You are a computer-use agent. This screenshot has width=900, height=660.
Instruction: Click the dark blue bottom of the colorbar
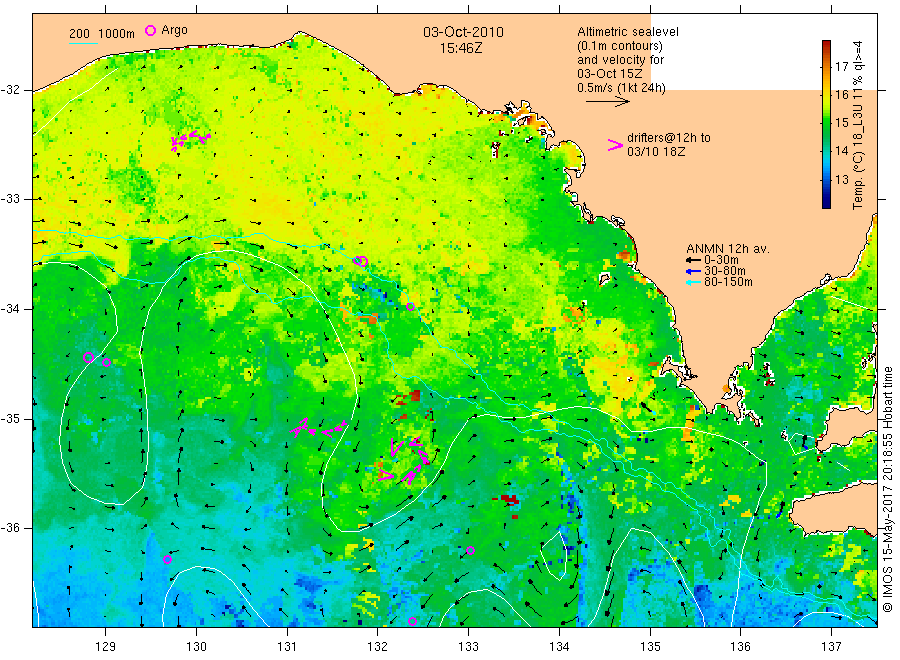point(826,202)
